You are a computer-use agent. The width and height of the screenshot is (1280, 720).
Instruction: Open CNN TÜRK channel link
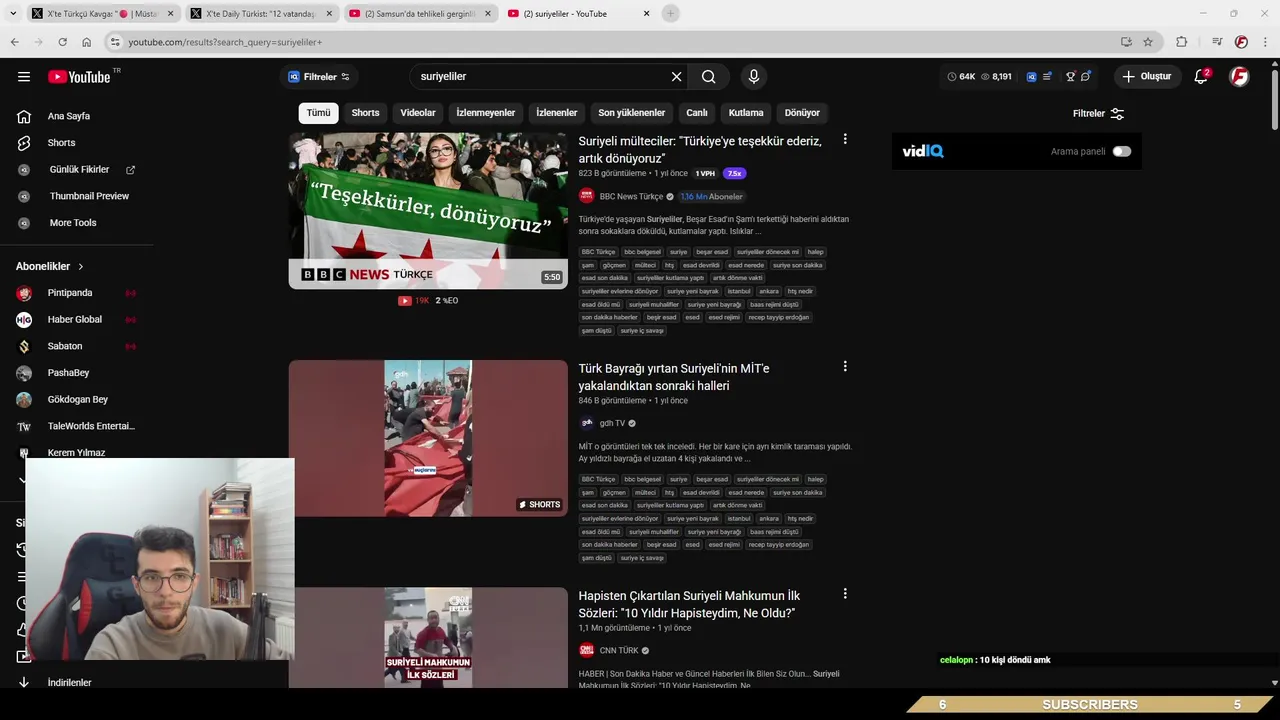[x=619, y=651]
